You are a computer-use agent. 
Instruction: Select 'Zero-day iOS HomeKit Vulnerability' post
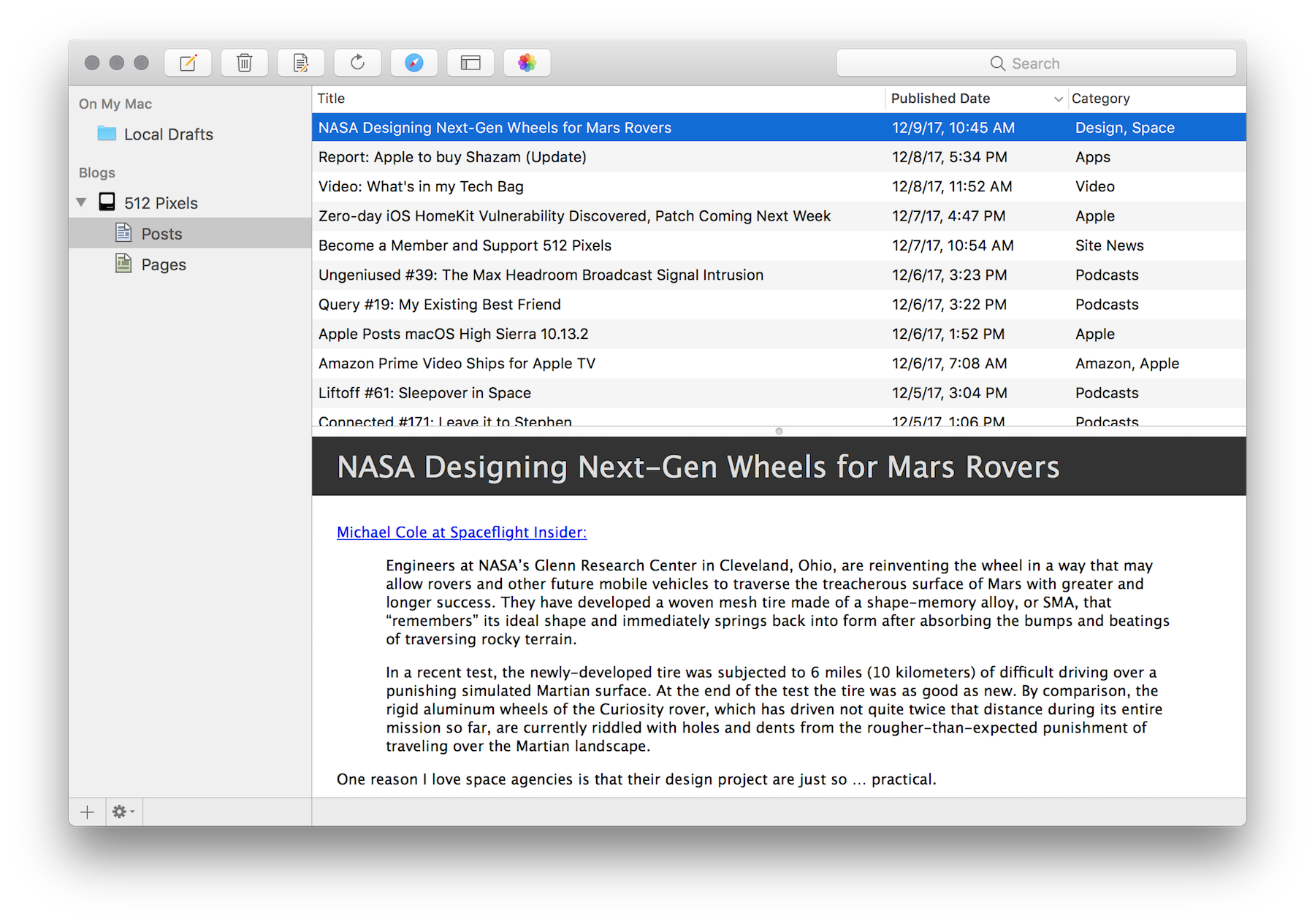pos(779,216)
